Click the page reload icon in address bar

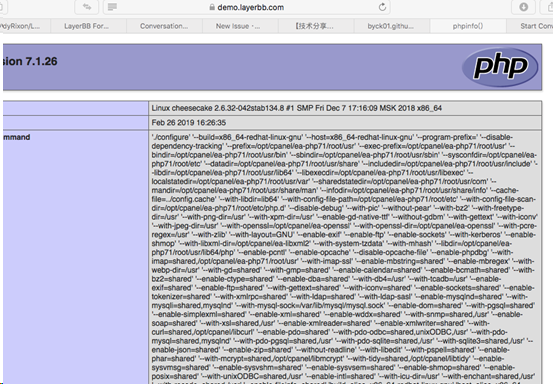(382, 7)
